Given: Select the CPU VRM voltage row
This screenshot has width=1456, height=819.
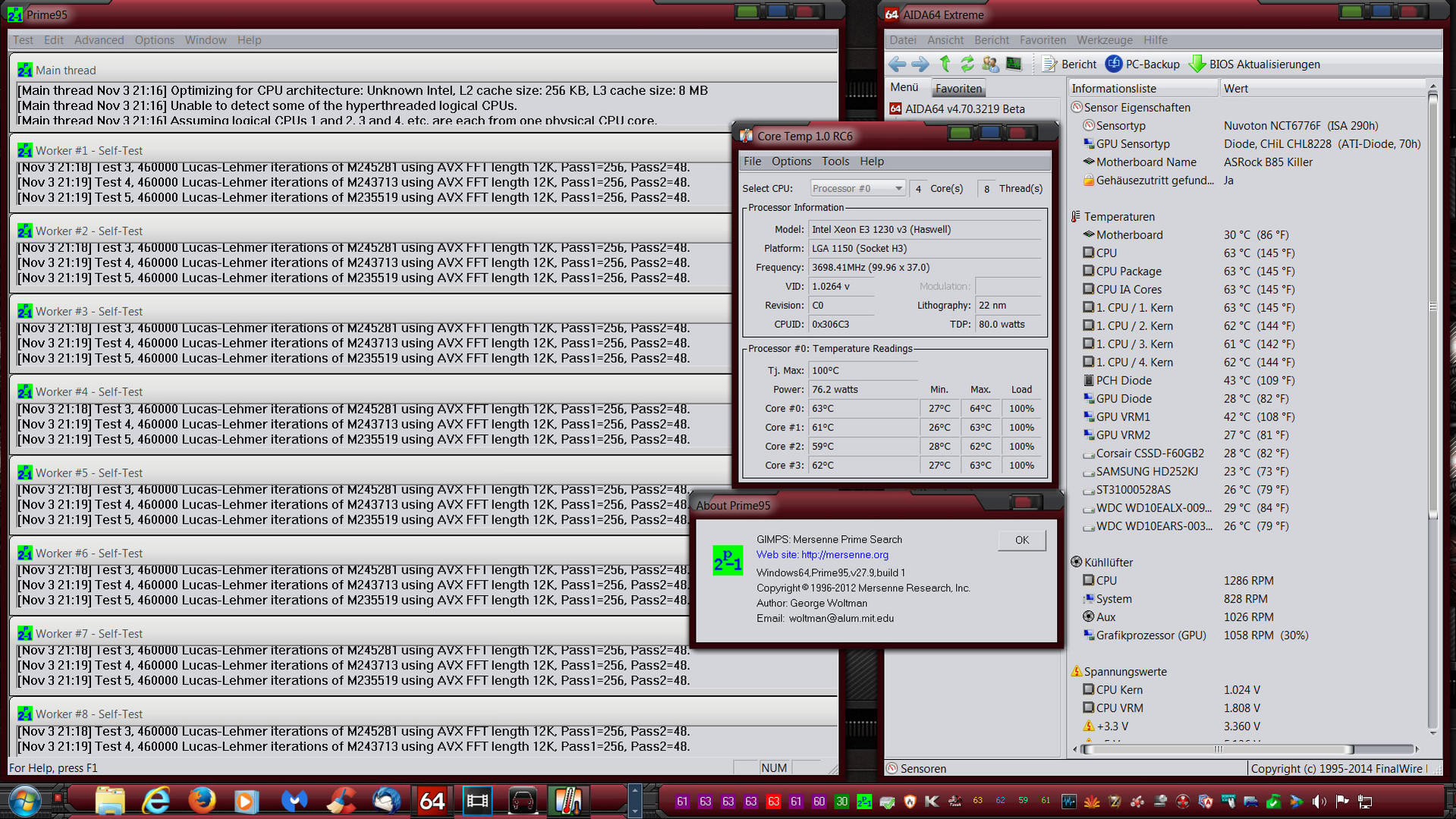Looking at the screenshot, I should pos(1173,709).
